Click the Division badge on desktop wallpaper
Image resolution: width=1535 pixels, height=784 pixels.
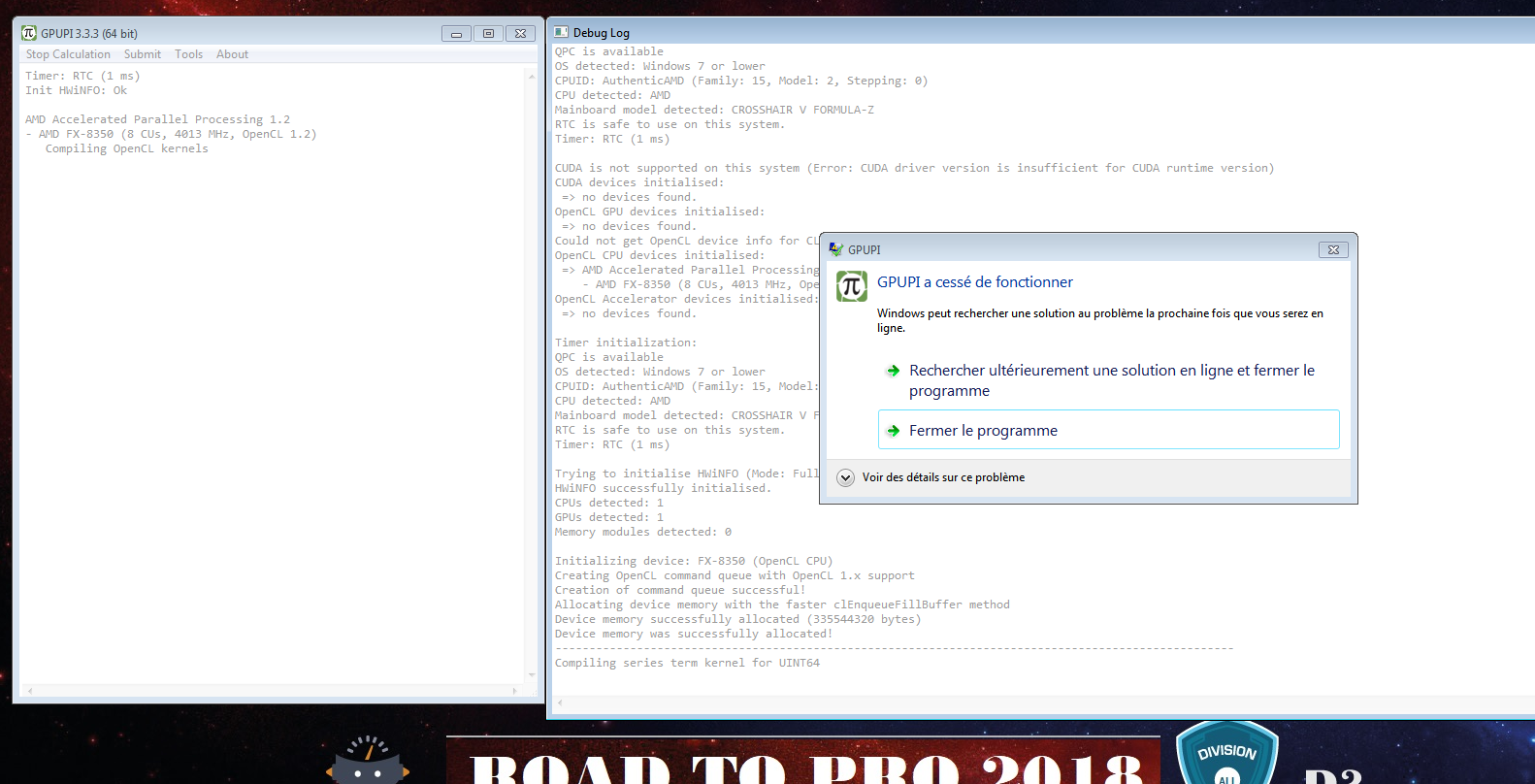click(1226, 753)
